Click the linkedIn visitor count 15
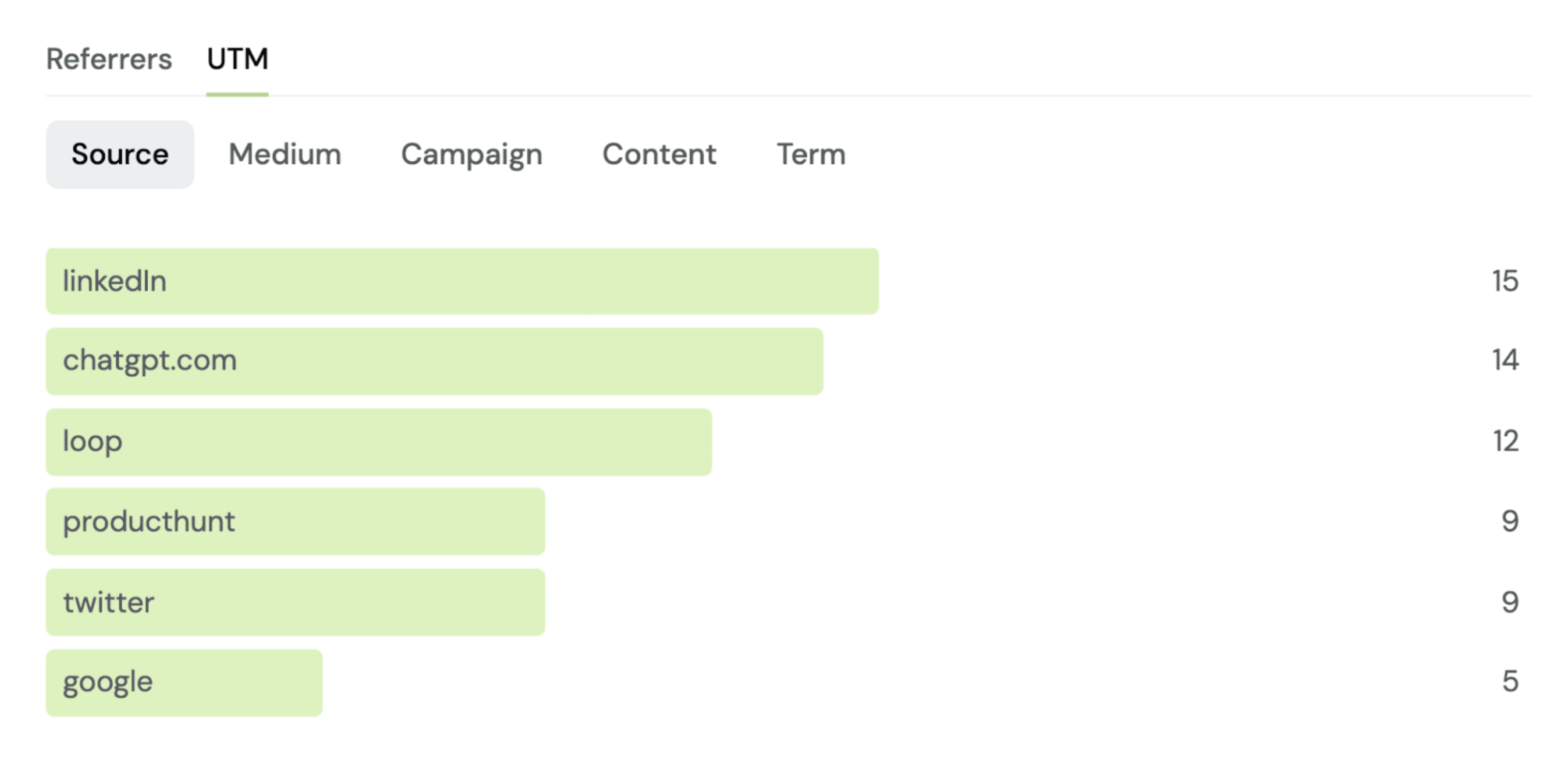This screenshot has height=767, width=1568. [1504, 281]
